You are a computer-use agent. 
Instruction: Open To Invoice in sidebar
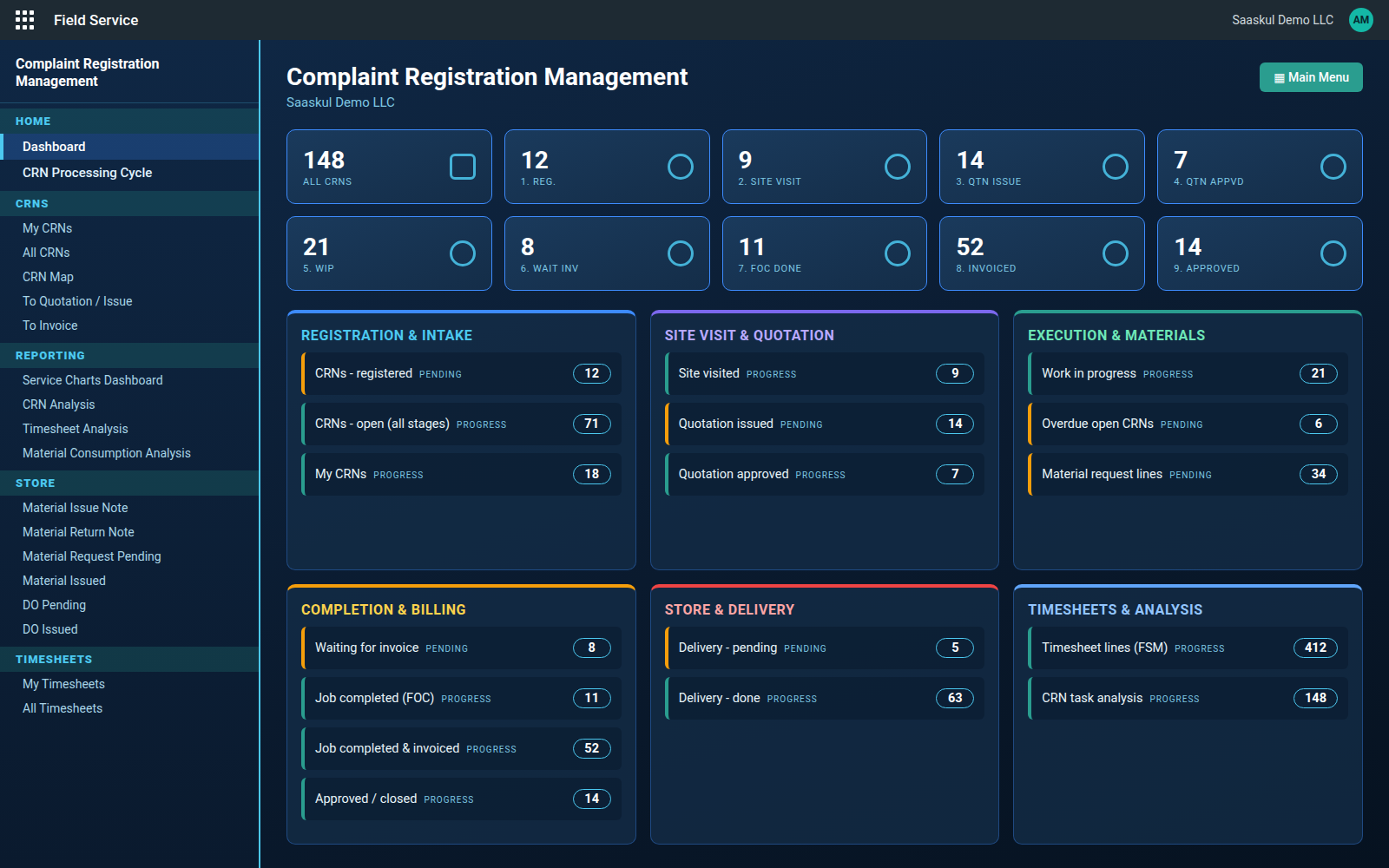click(x=129, y=325)
